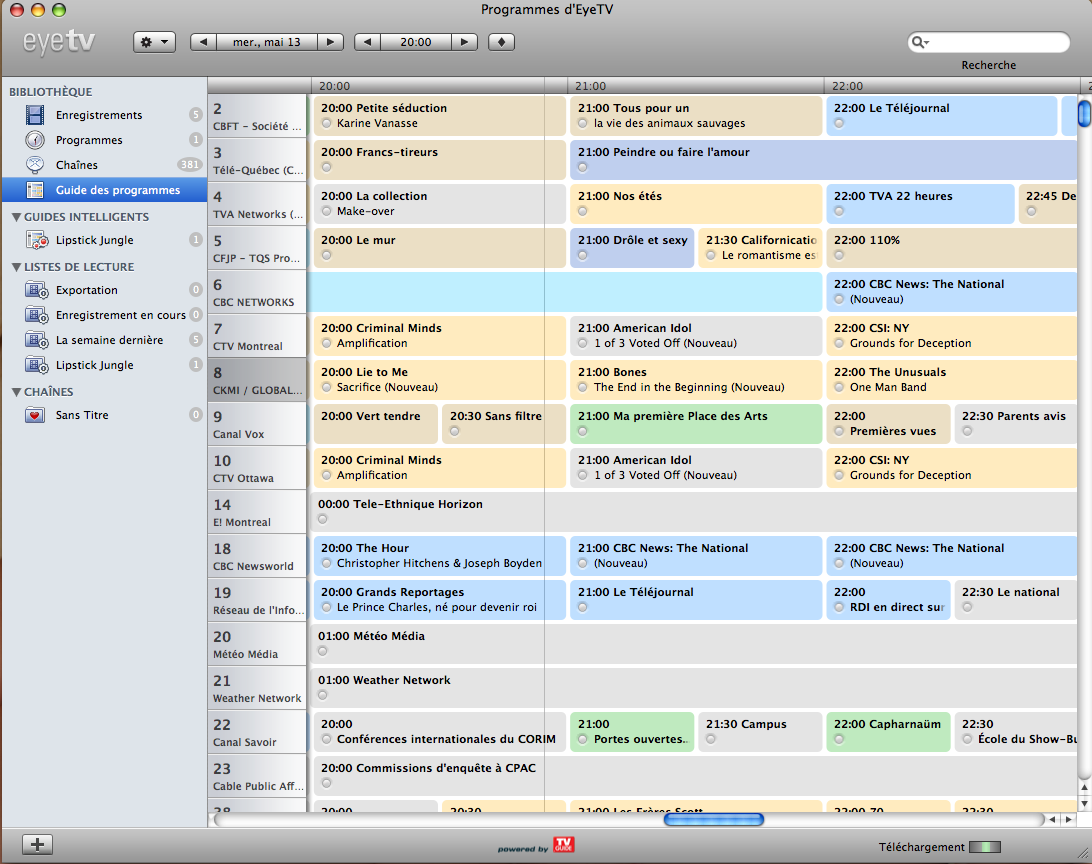1092x864 pixels.
Task: Go to previous day arrow
Action: [x=203, y=42]
